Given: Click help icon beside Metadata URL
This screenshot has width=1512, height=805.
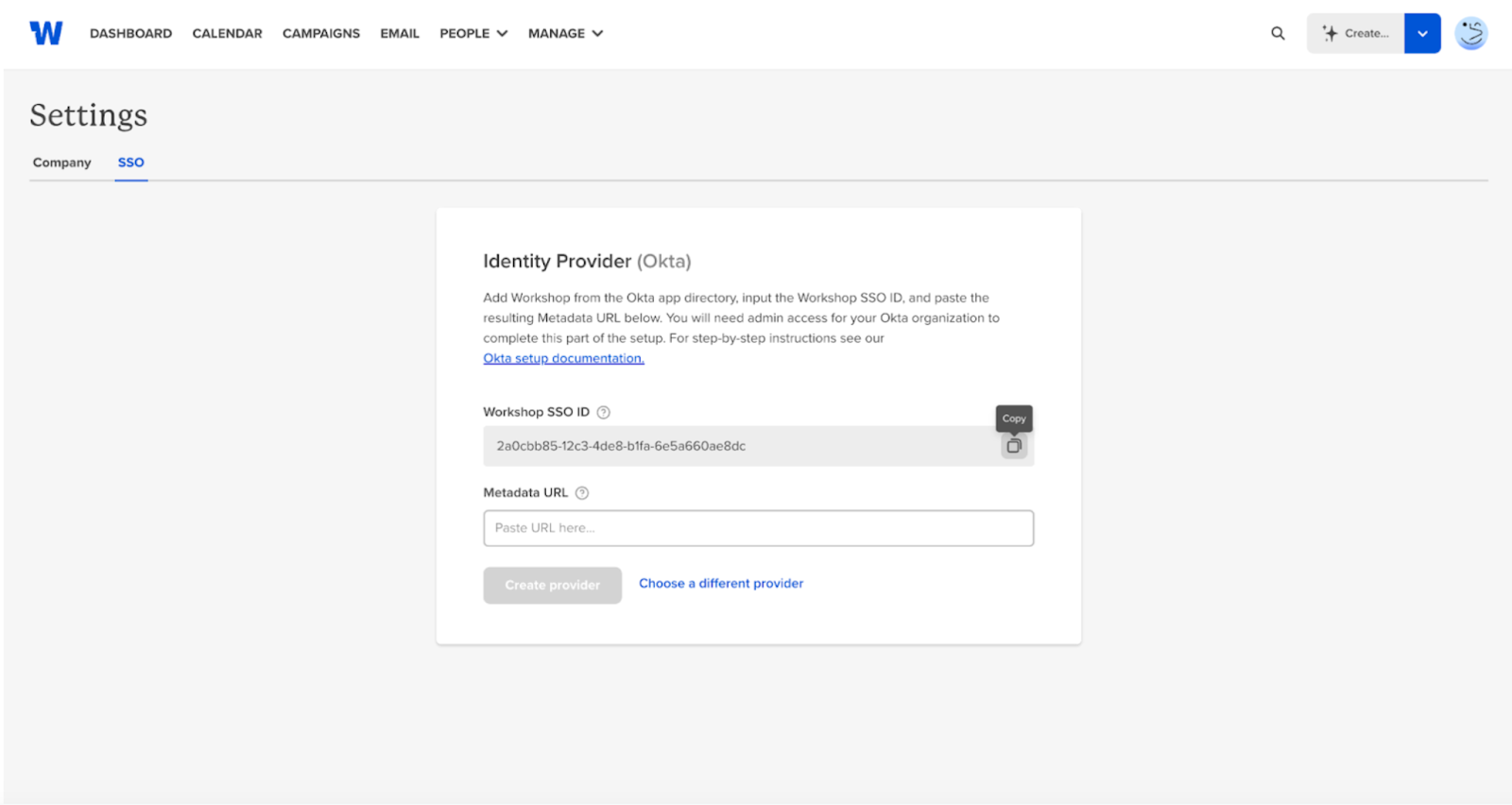Looking at the screenshot, I should point(582,492).
